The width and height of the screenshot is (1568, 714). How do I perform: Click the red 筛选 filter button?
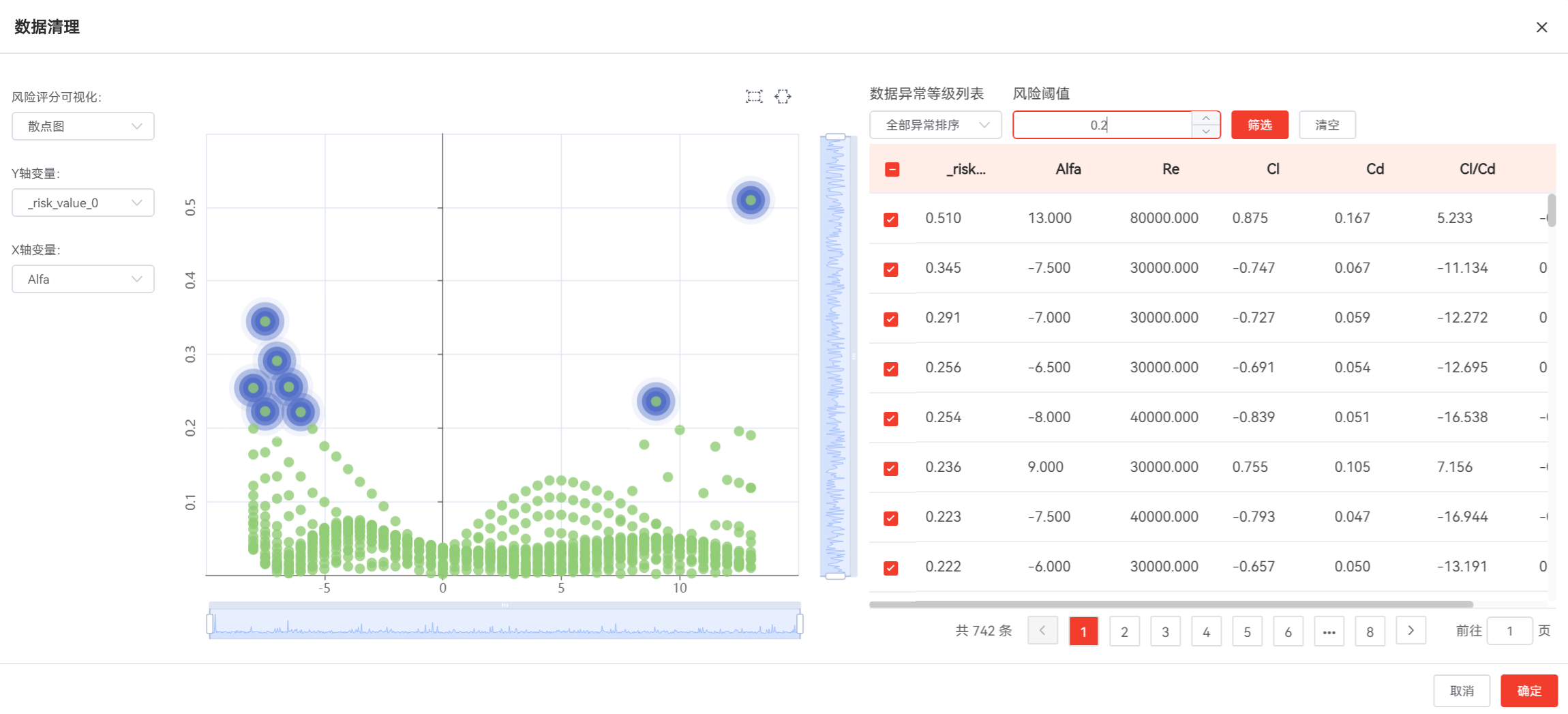(1259, 125)
